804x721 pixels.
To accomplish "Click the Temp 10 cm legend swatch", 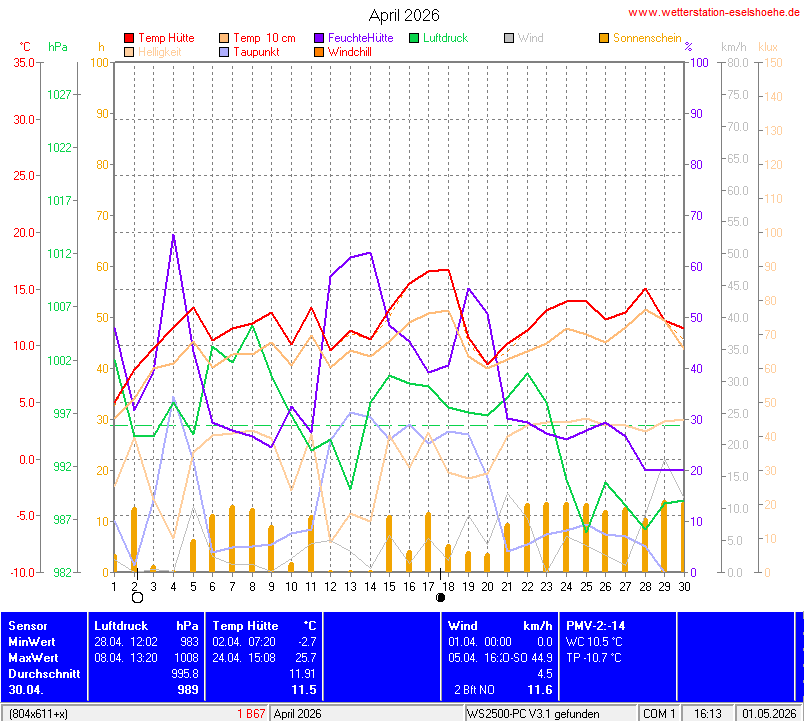I will click(x=224, y=38).
